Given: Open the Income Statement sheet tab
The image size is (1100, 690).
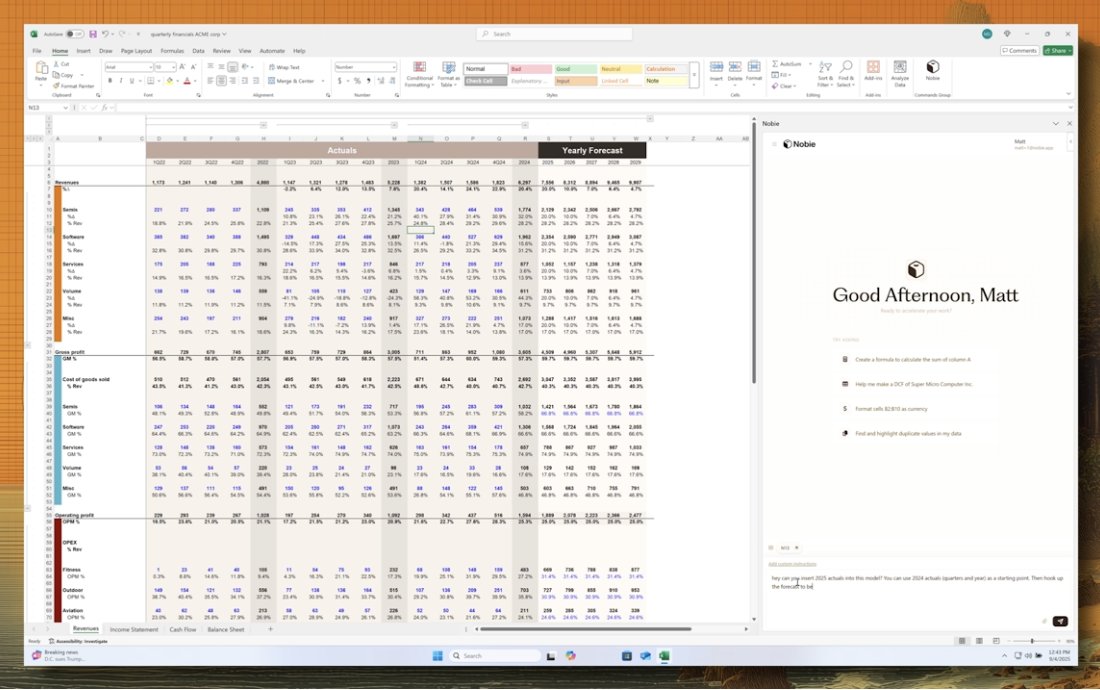Looking at the screenshot, I should click(134, 630).
